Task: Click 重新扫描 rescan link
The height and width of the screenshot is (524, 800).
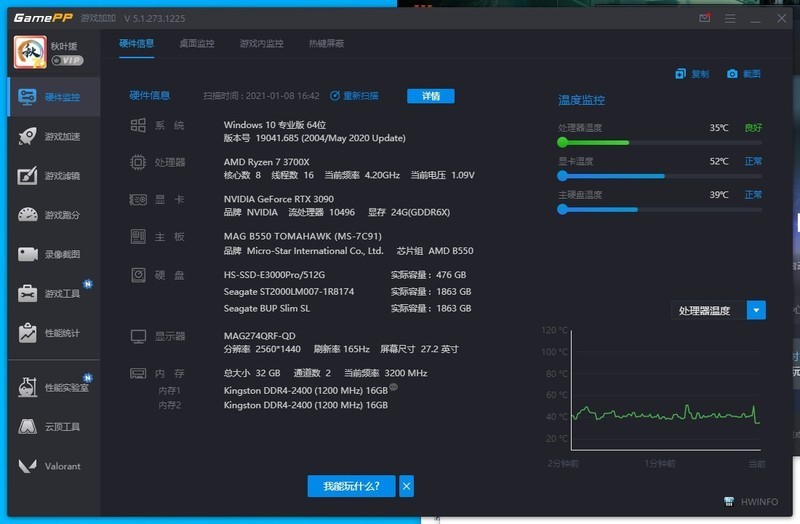Action: (354, 96)
